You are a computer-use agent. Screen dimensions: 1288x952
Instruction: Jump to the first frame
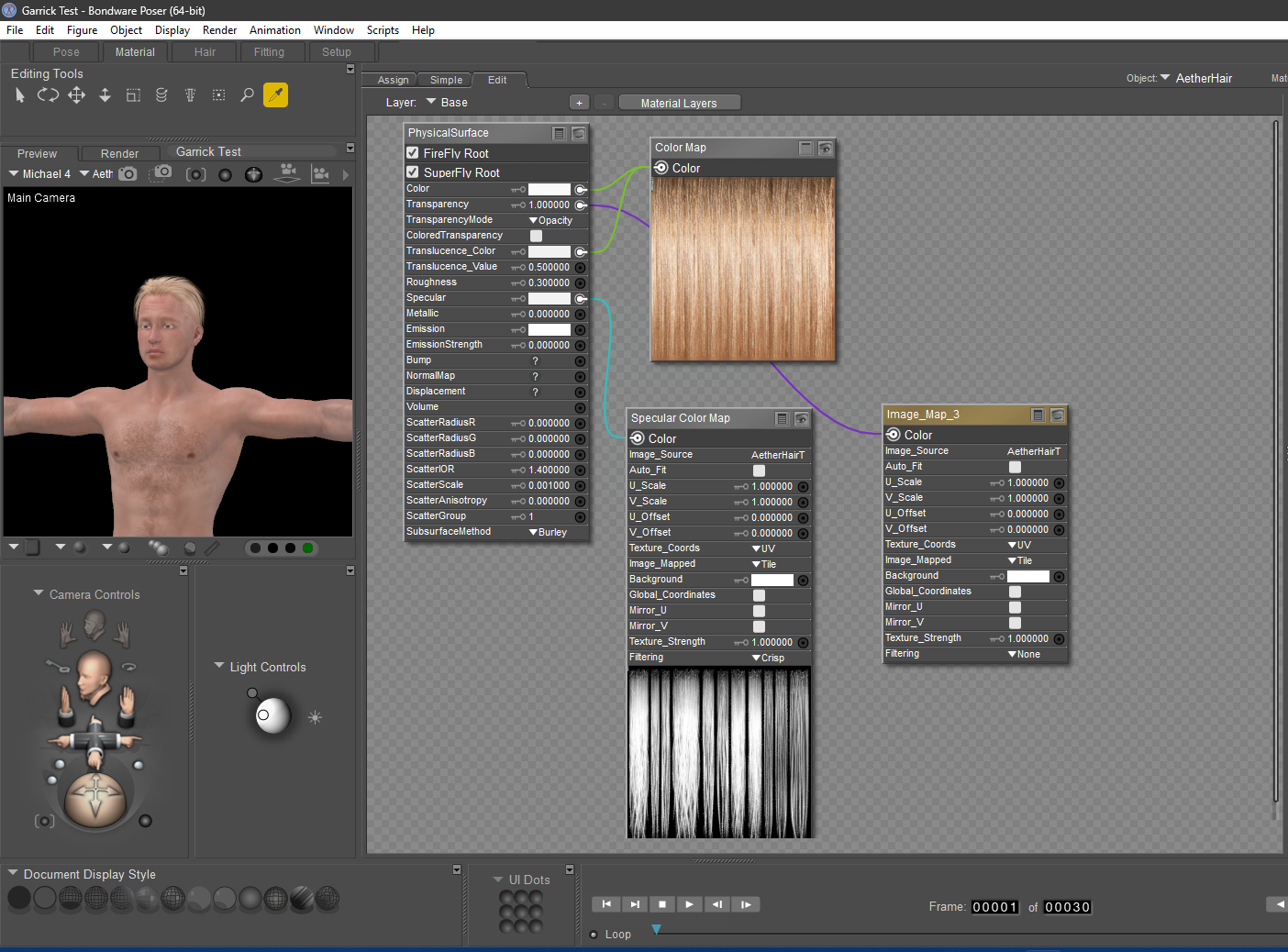pyautogui.click(x=606, y=904)
